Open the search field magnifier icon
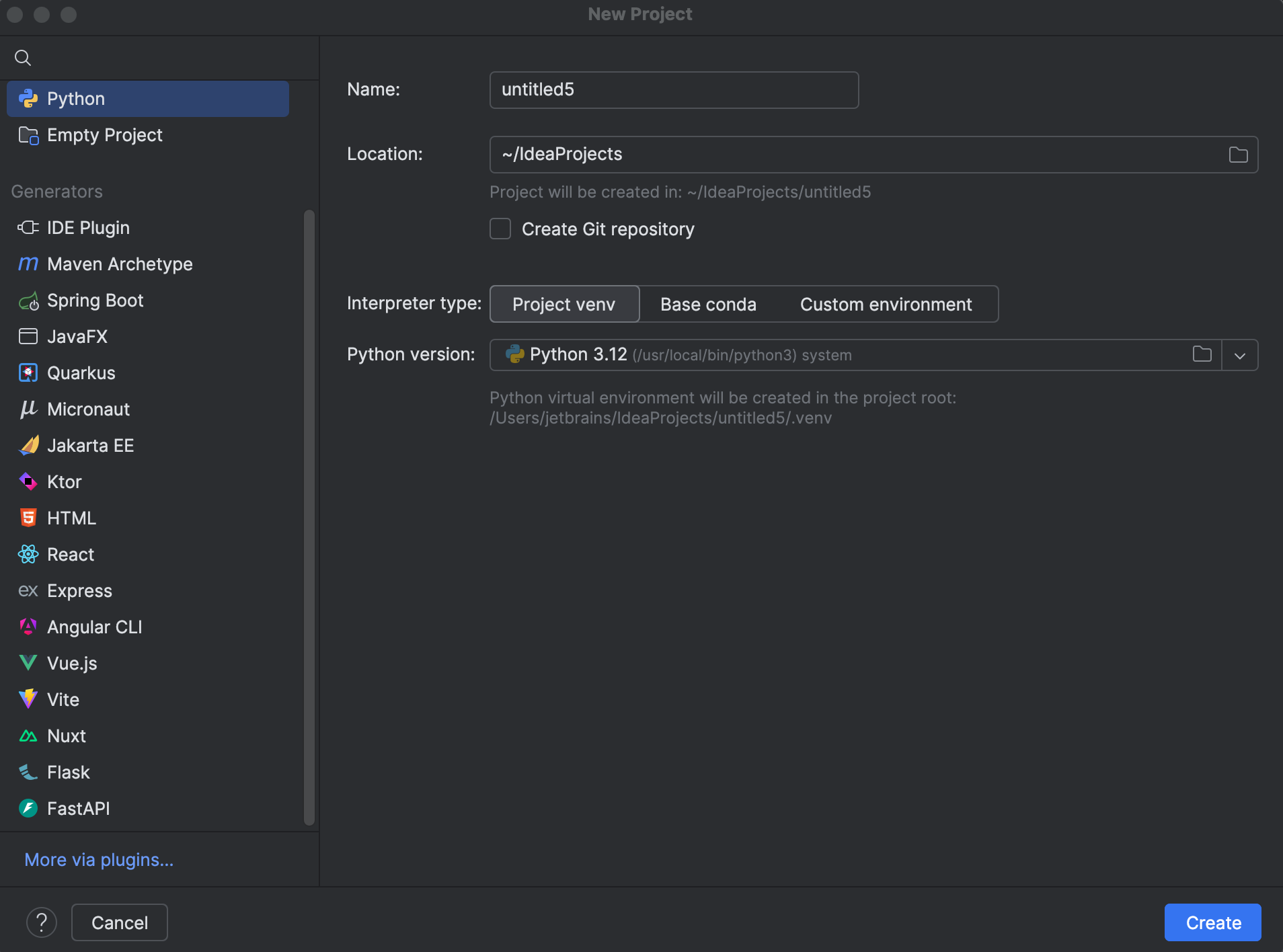The image size is (1283, 952). pos(22,58)
